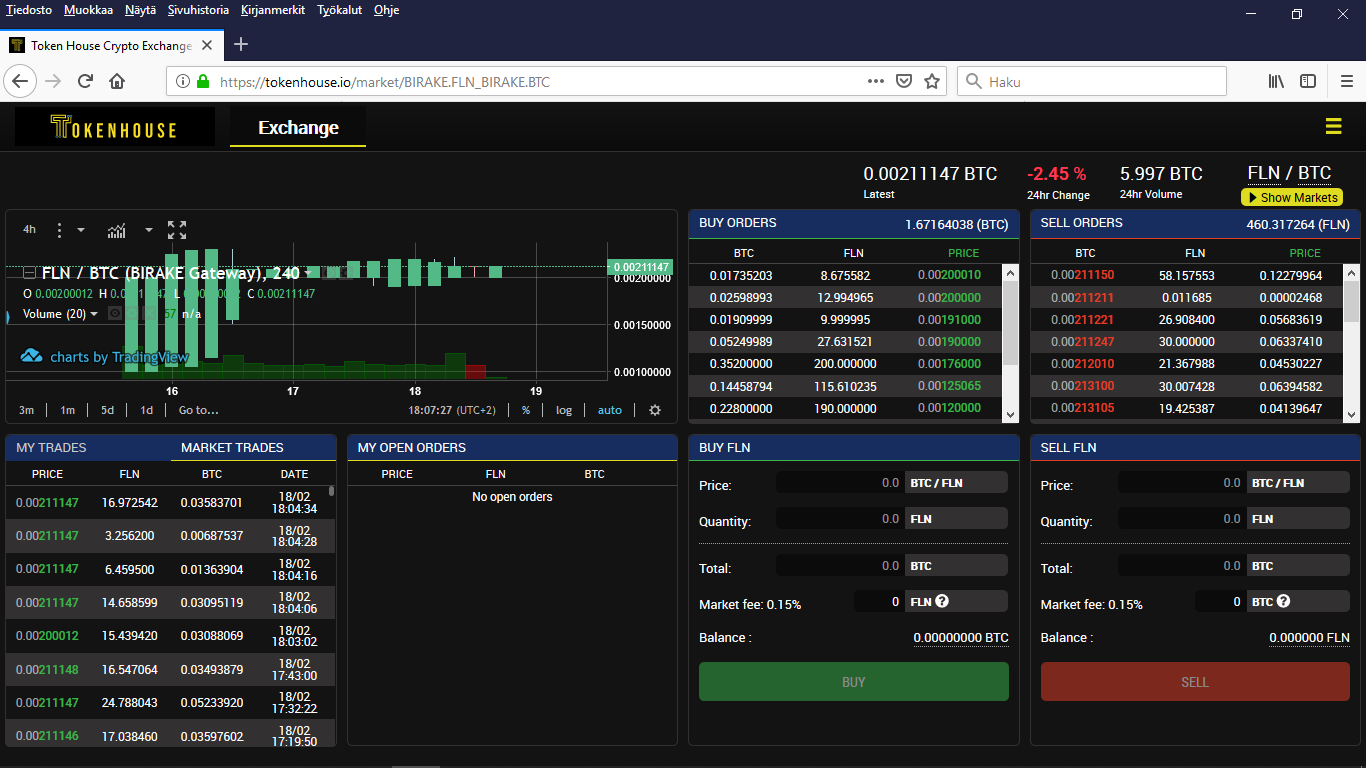Select the 1d chart range
This screenshot has width=1366, height=768.
point(146,410)
